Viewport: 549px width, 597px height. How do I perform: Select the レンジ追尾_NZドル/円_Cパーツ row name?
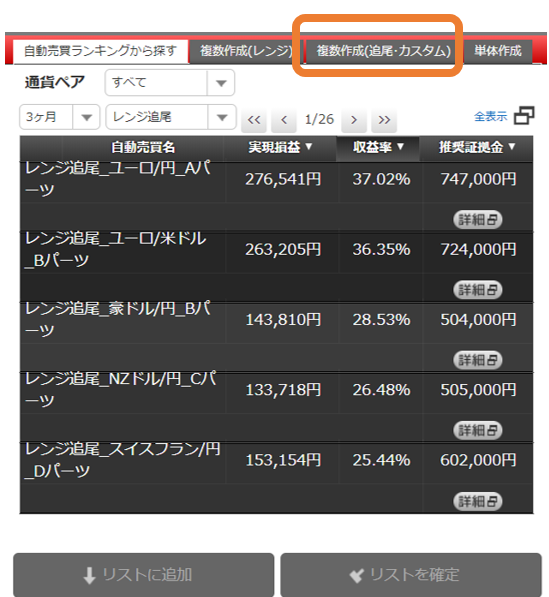(121, 389)
